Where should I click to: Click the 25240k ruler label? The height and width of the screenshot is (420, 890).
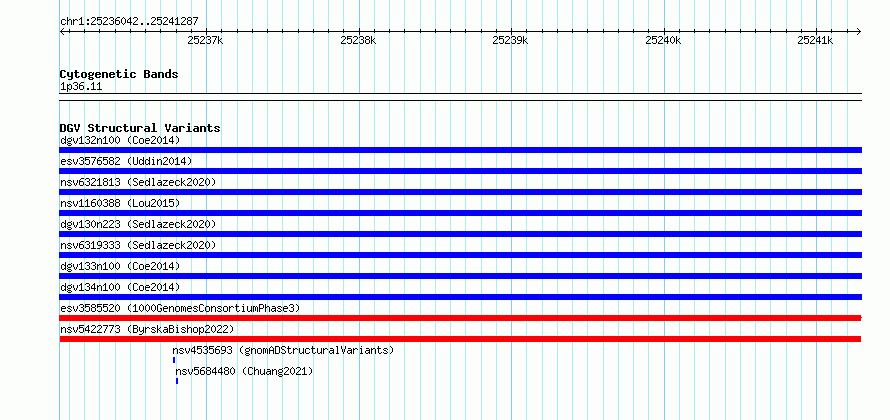point(663,40)
